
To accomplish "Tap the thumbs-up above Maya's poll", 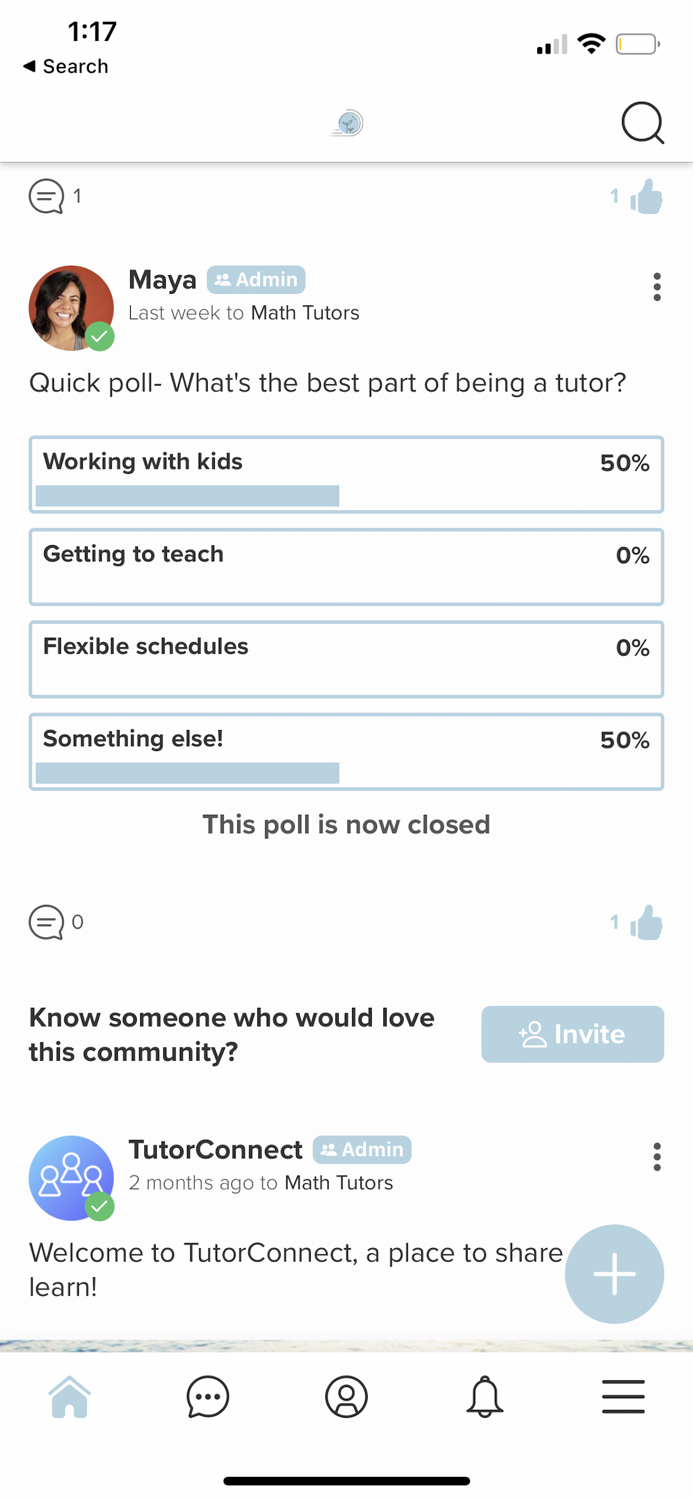I will [x=645, y=196].
